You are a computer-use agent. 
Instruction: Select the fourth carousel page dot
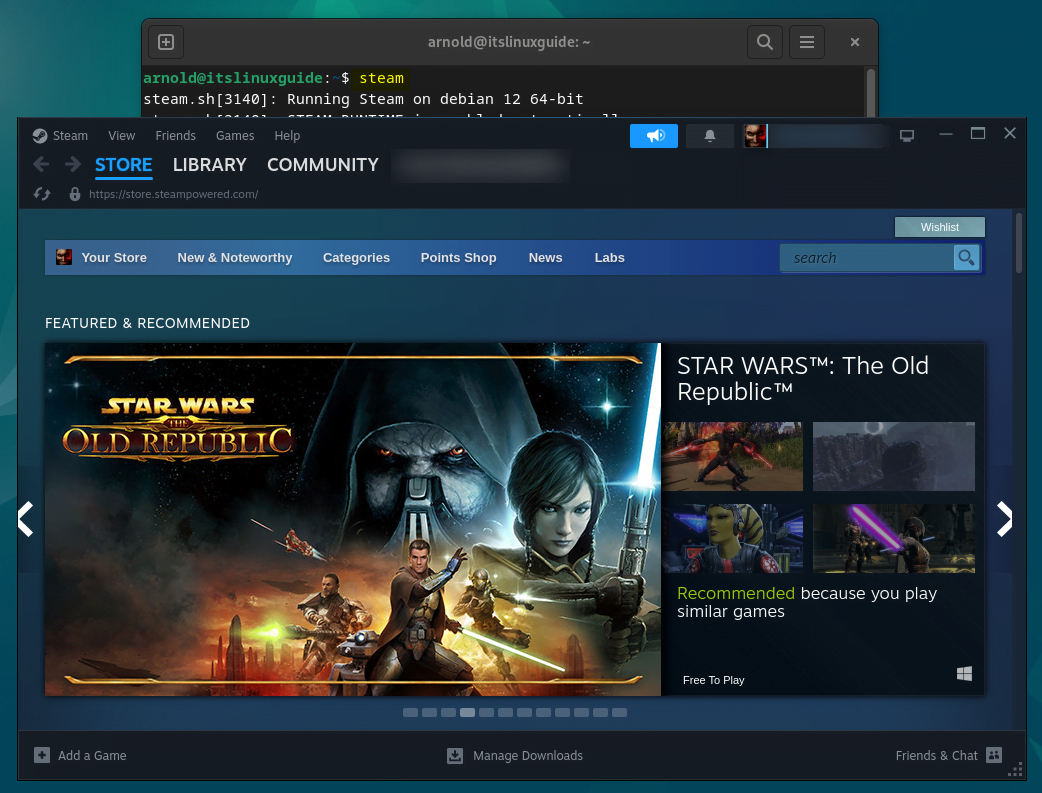coord(468,713)
